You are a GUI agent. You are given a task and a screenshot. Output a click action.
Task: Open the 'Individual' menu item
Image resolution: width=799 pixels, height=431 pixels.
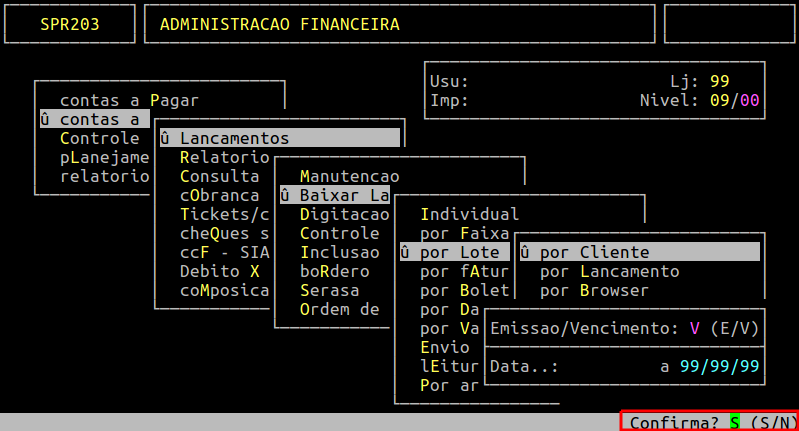click(x=469, y=214)
